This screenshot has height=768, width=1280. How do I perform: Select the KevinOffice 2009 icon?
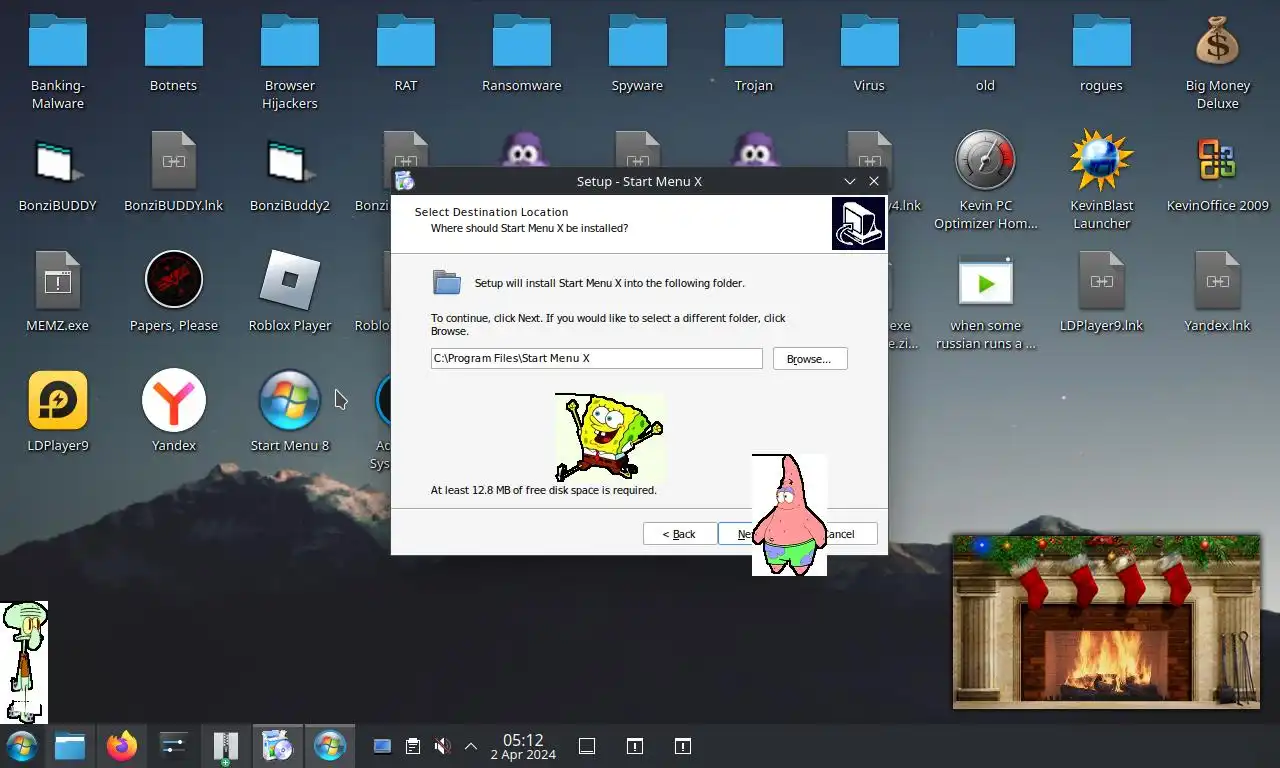(1218, 173)
